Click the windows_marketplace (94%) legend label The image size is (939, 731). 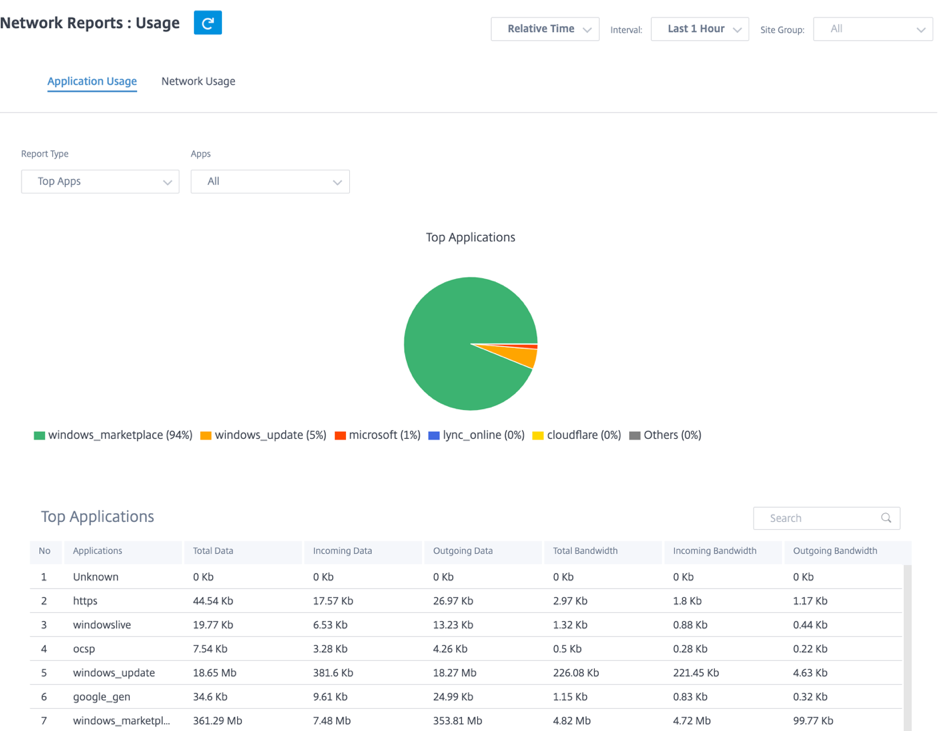pos(120,435)
